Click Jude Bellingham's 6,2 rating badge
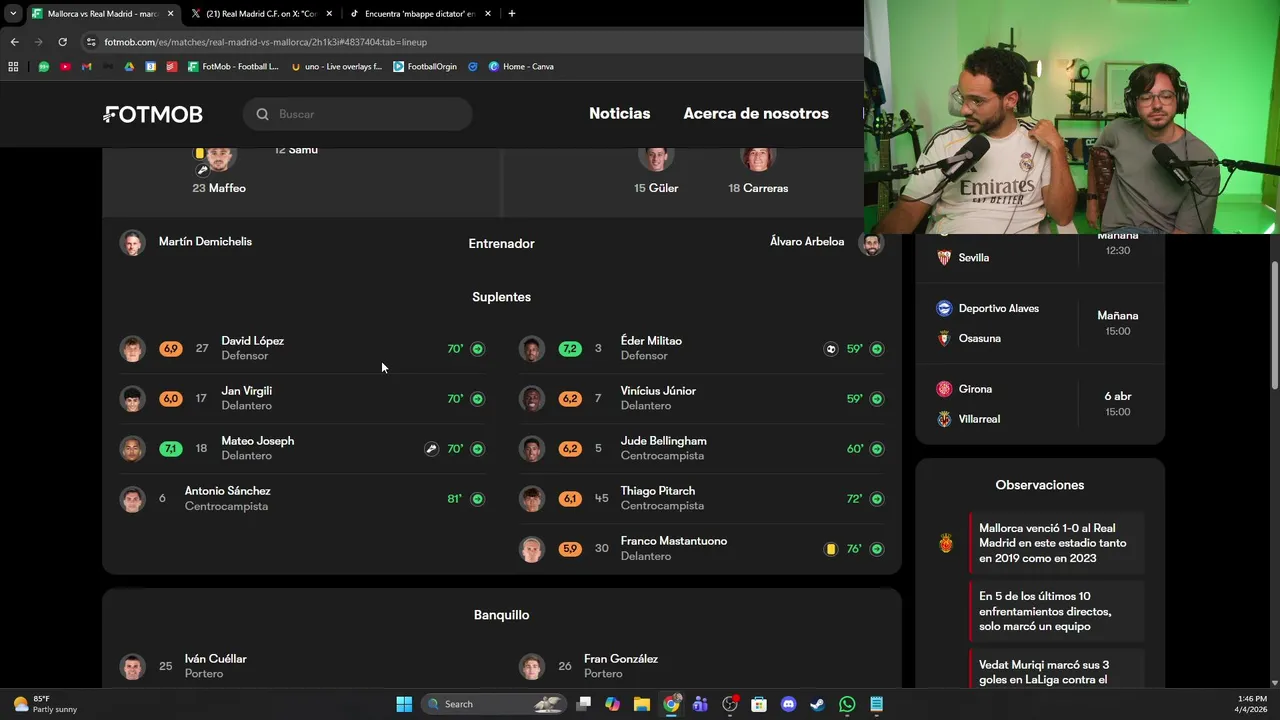 (x=570, y=449)
